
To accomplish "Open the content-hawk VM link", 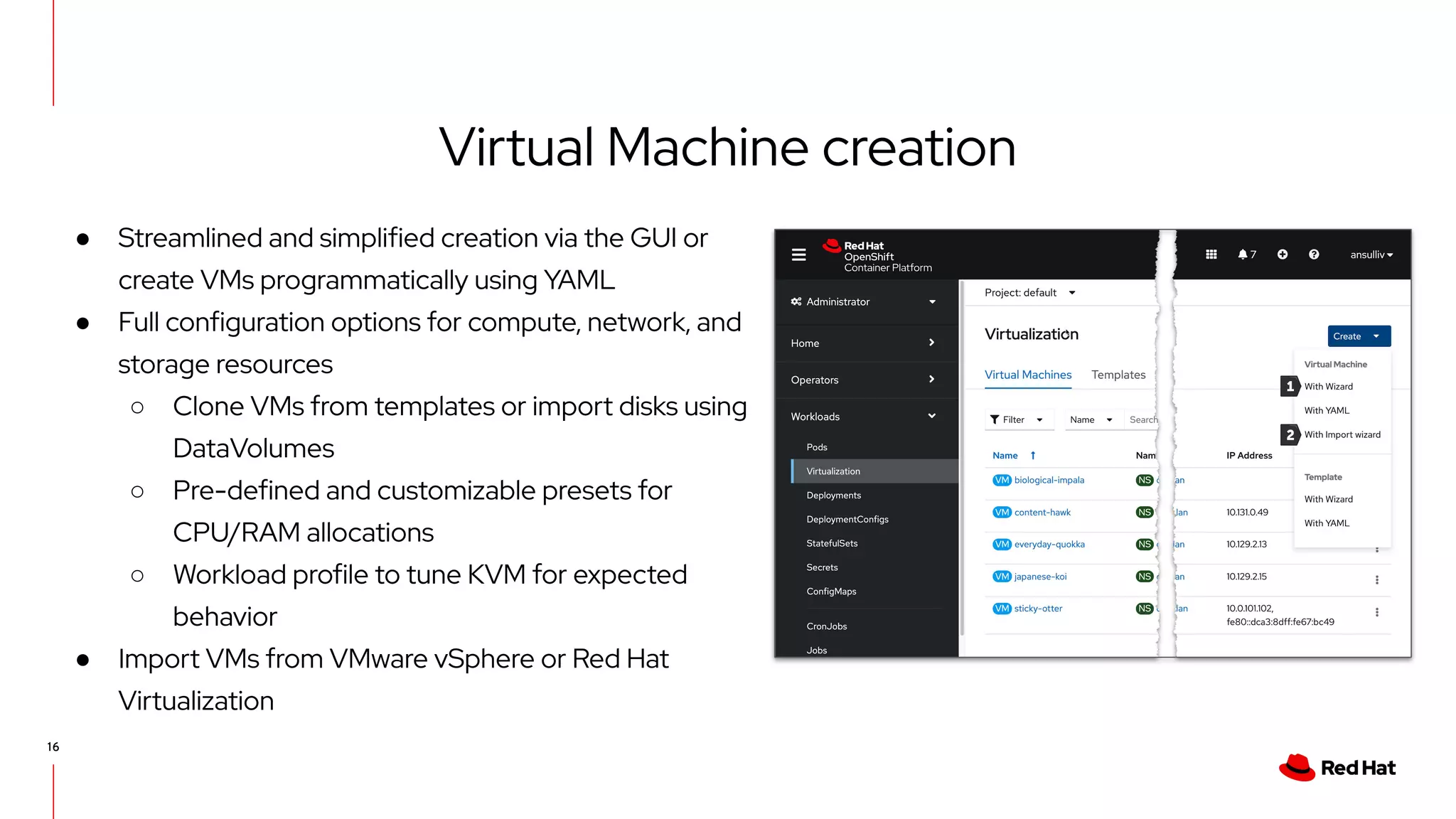I will pos(1042,513).
